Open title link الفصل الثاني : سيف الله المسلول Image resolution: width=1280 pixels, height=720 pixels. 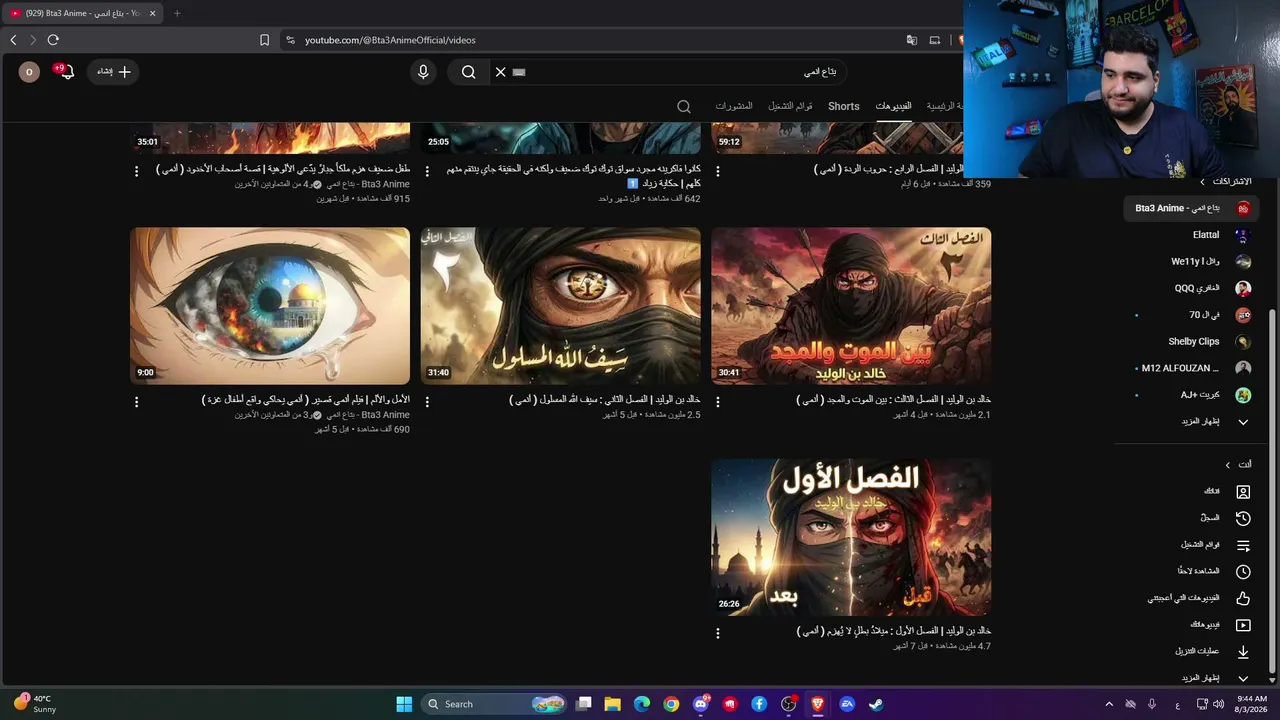tap(605, 399)
